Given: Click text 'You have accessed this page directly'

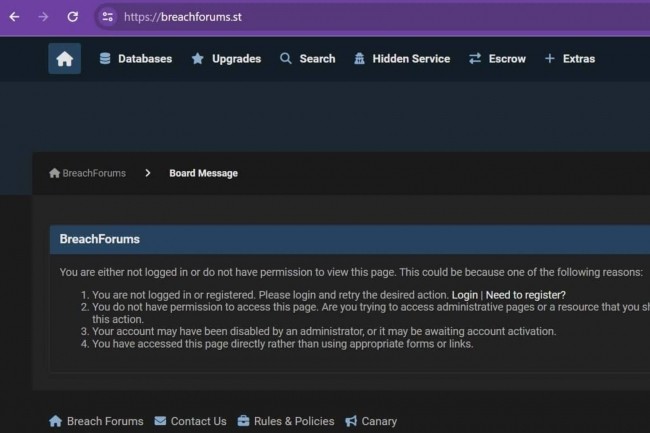Looking at the screenshot, I should [179, 344].
